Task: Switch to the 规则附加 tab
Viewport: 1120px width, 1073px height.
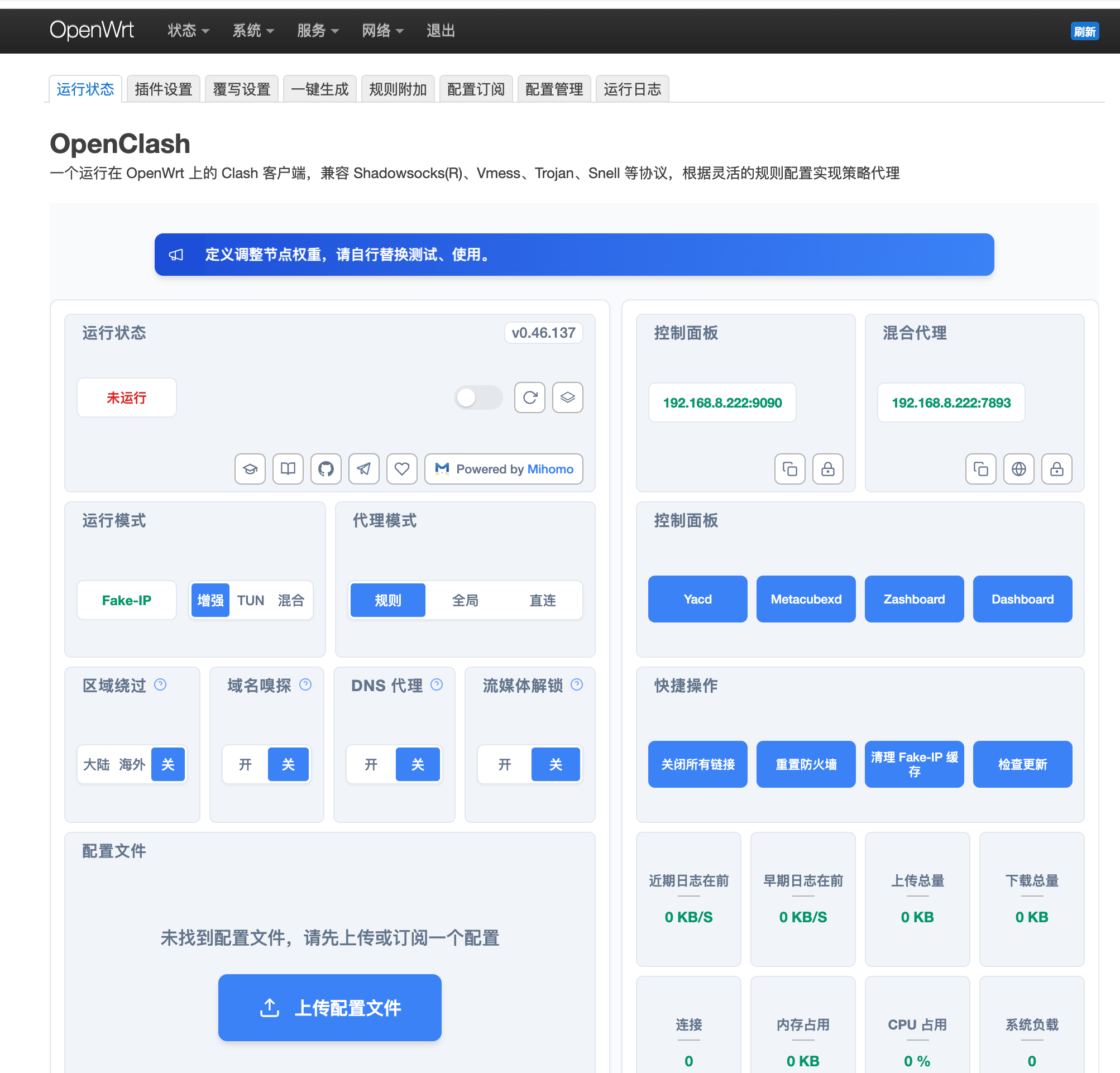Action: coord(398,89)
